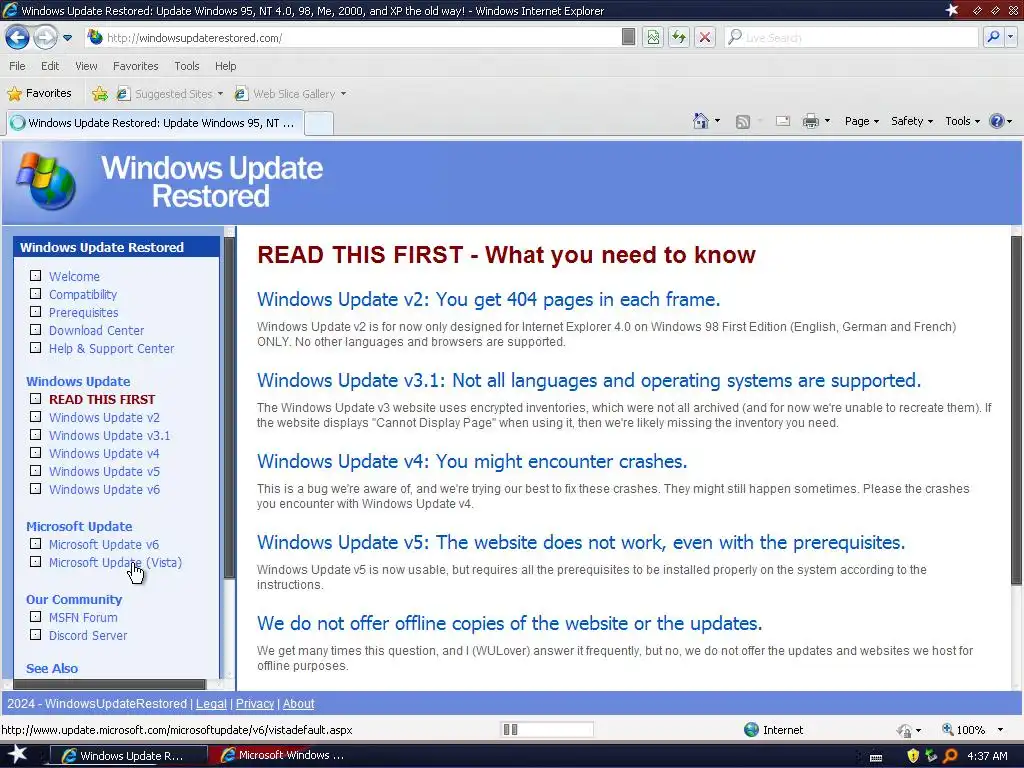Screen dimensions: 1024x768
Task: Open the Help menu
Action: tap(225, 66)
